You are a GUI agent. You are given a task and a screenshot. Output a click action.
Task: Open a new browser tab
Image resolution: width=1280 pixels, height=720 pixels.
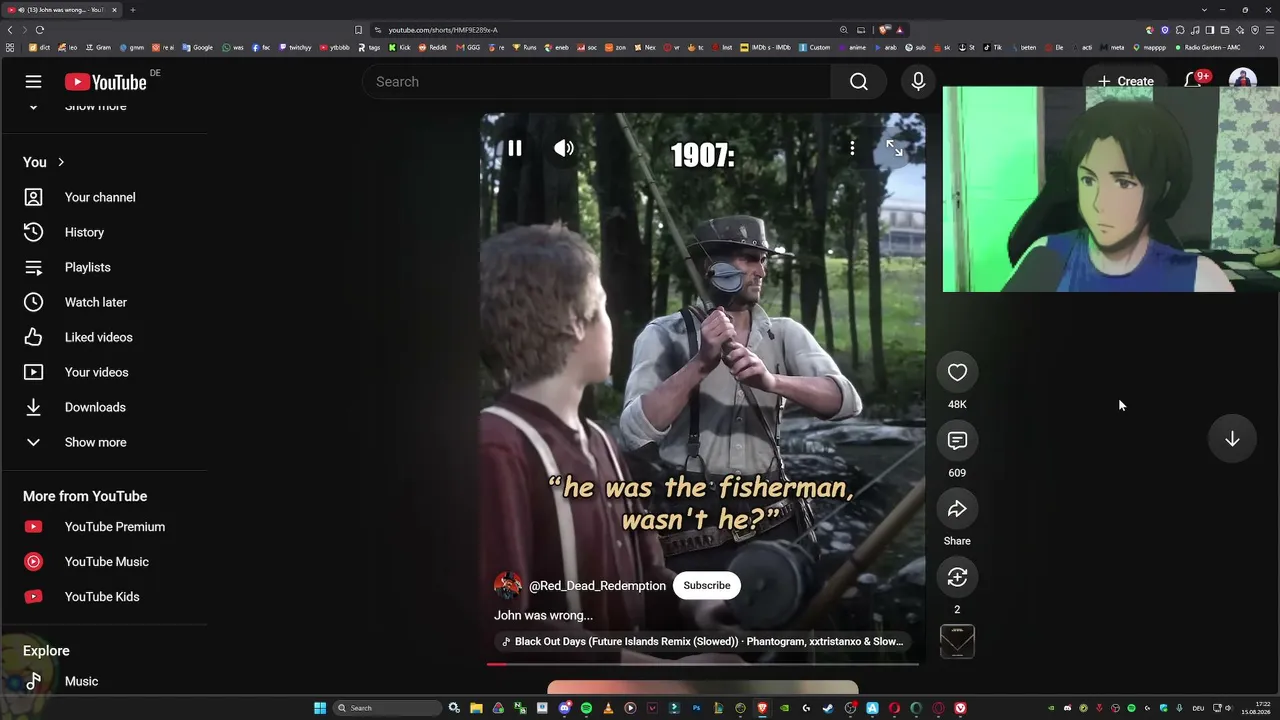[x=133, y=10]
